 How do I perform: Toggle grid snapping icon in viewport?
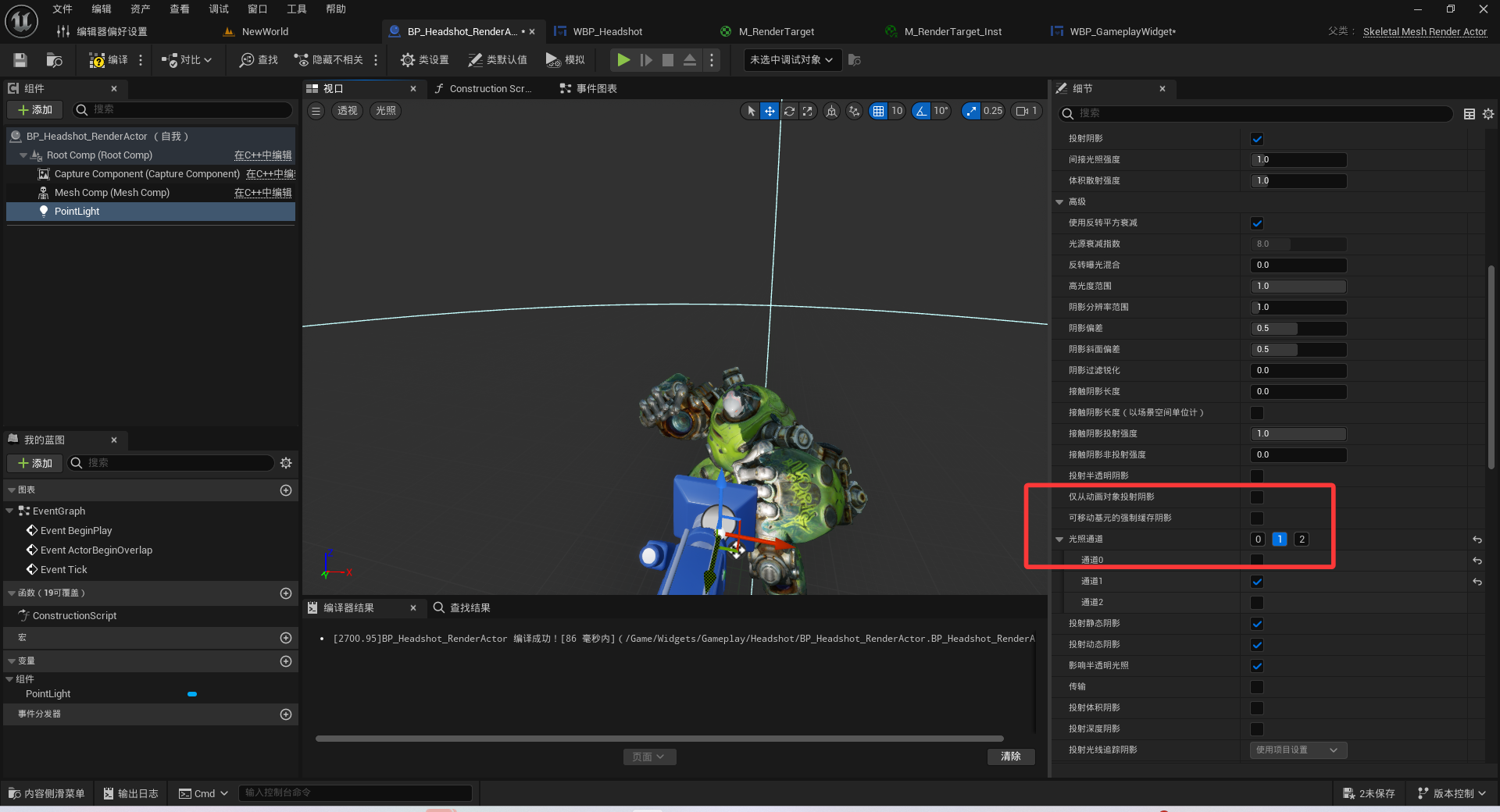879,111
